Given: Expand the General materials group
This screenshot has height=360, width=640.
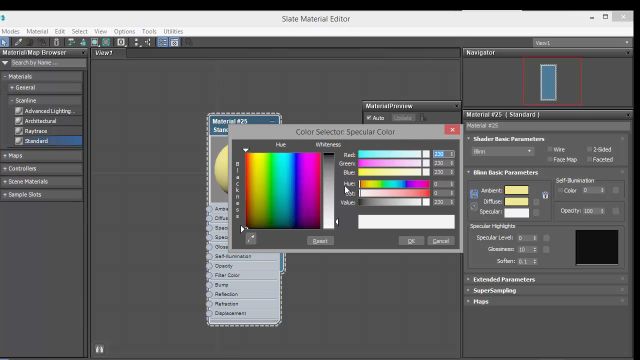Looking at the screenshot, I should (x=12, y=88).
